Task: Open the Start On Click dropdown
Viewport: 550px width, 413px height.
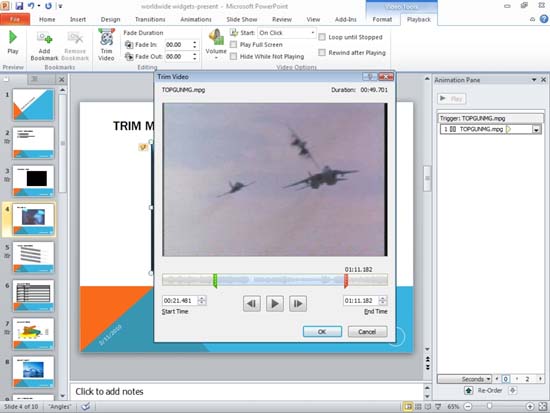Action: click(312, 33)
